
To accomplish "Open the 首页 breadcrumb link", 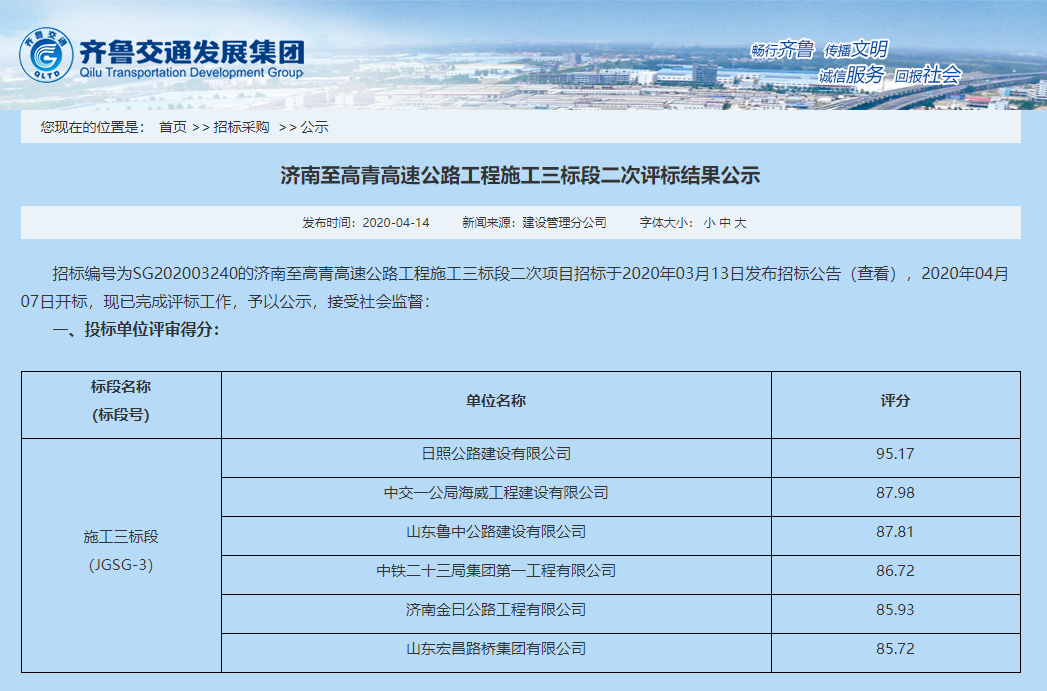I will 172,127.
